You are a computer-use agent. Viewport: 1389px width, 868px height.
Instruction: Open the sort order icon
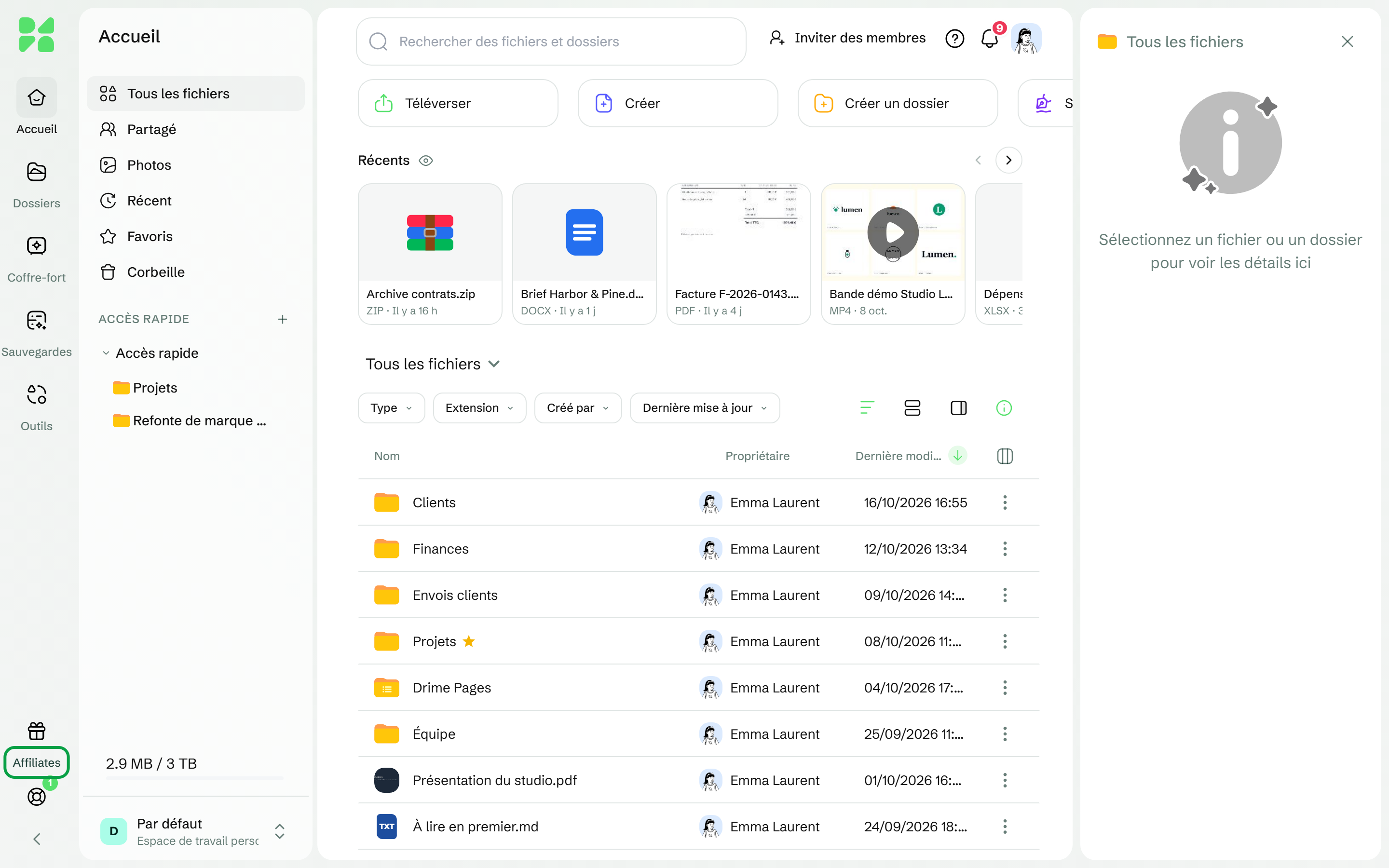click(867, 408)
